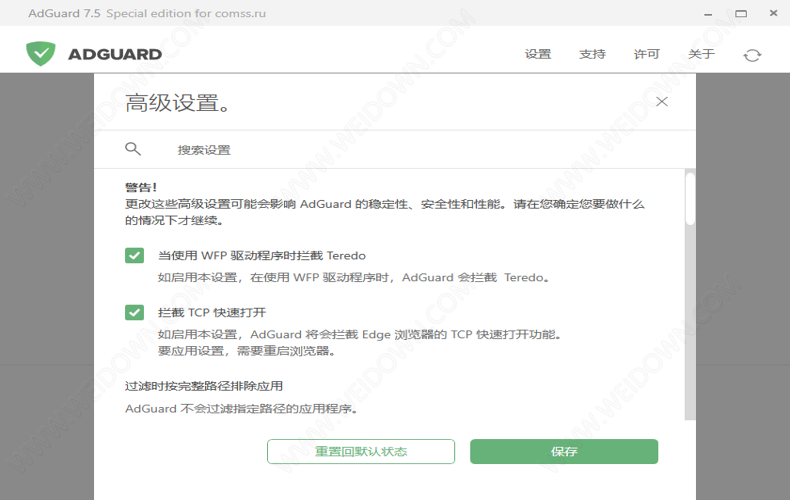The height and width of the screenshot is (500, 790).
Task: Close the 高级设置 dialog with X
Action: [x=661, y=102]
